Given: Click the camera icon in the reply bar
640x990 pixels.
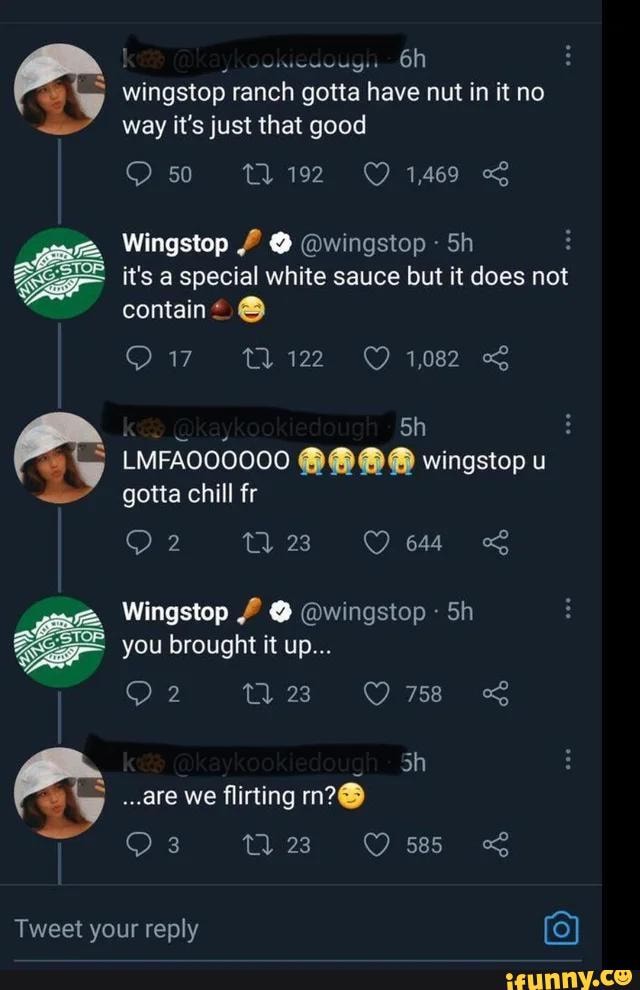Looking at the screenshot, I should 562,928.
